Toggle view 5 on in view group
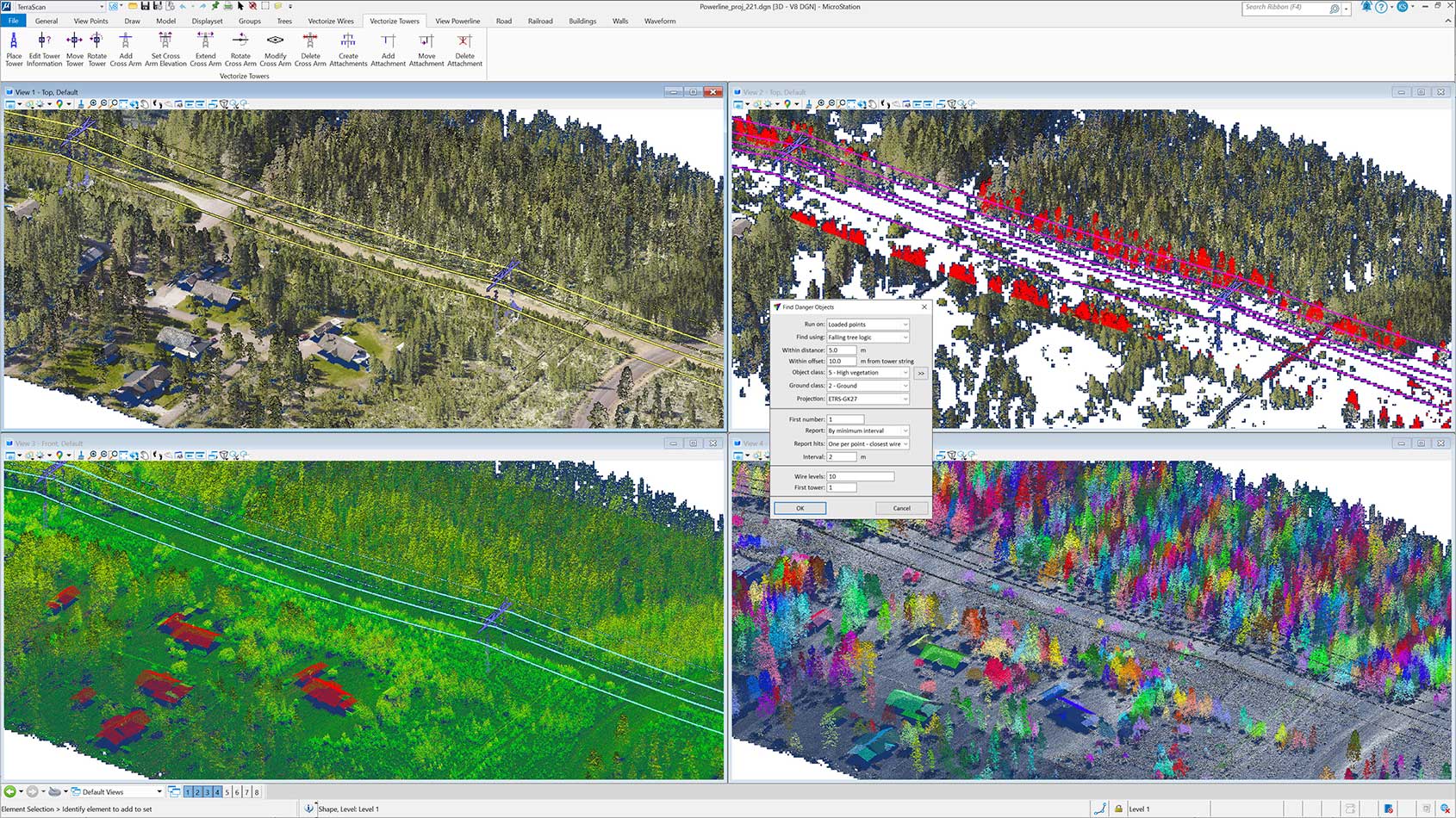1456x818 pixels. pyautogui.click(x=227, y=792)
